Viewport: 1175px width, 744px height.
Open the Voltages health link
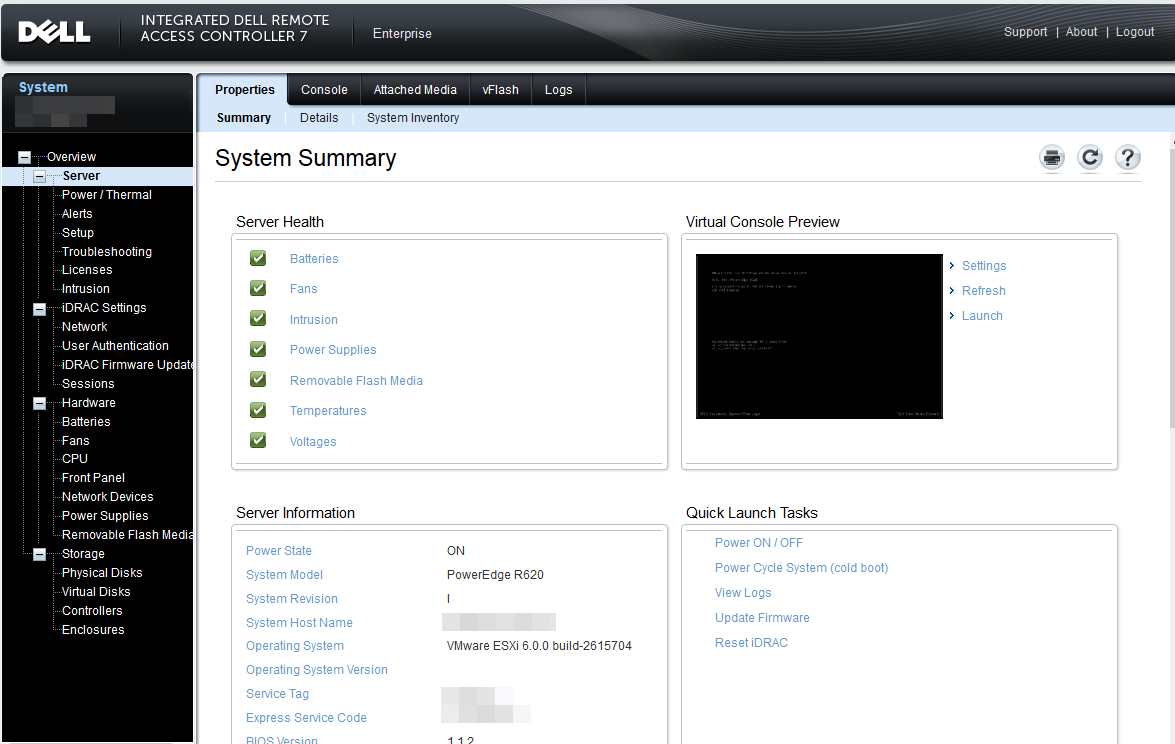313,442
